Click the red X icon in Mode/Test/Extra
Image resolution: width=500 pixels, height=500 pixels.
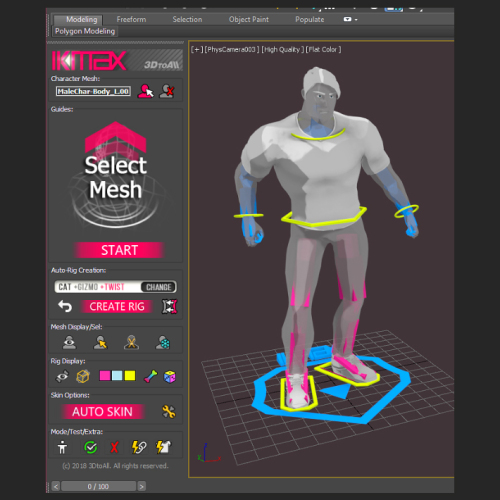coord(114,447)
